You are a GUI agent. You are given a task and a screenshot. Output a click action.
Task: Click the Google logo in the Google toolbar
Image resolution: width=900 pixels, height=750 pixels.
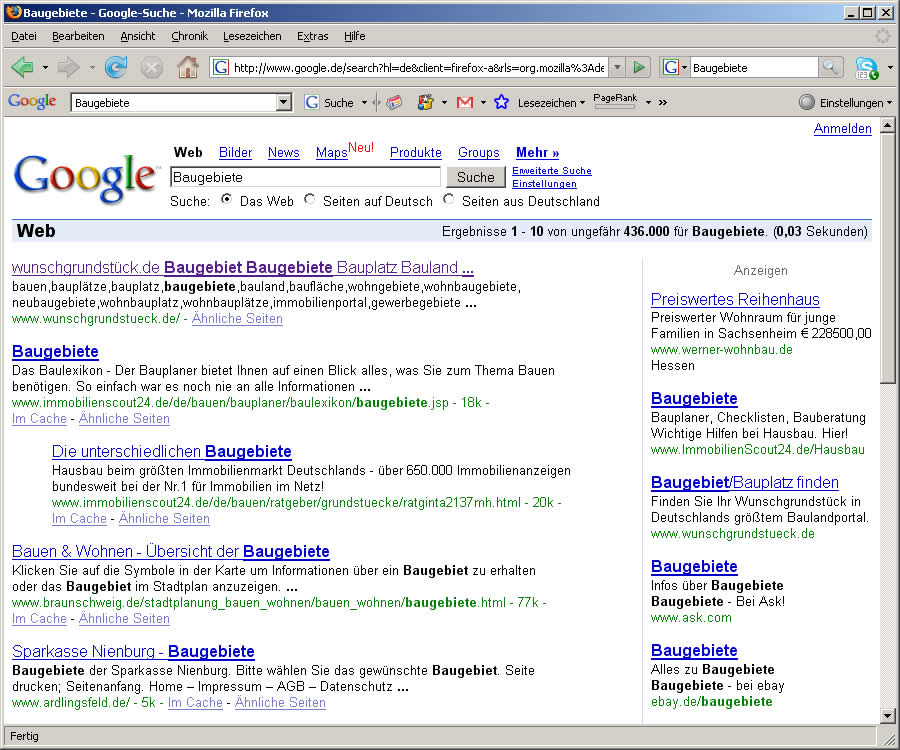pos(32,102)
